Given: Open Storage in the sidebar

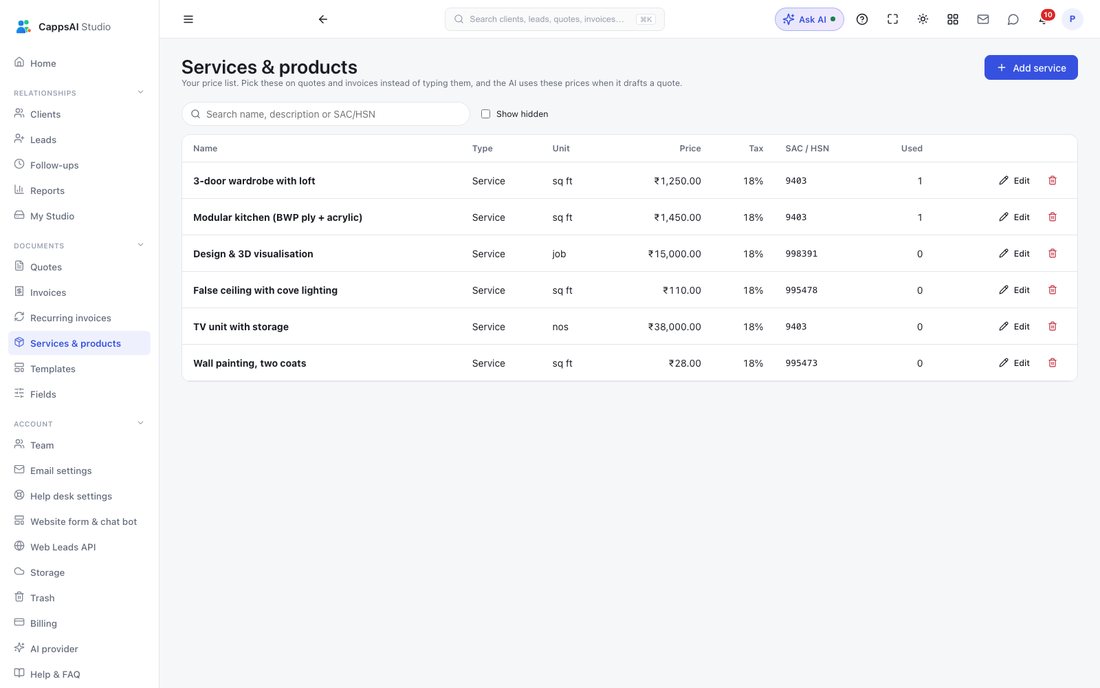Looking at the screenshot, I should click(x=79, y=572).
